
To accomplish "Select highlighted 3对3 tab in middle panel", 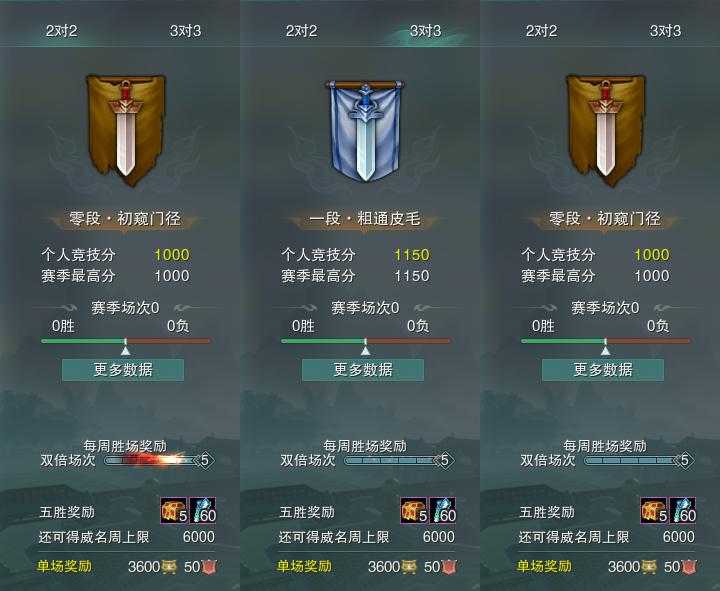I will pyautogui.click(x=425, y=31).
